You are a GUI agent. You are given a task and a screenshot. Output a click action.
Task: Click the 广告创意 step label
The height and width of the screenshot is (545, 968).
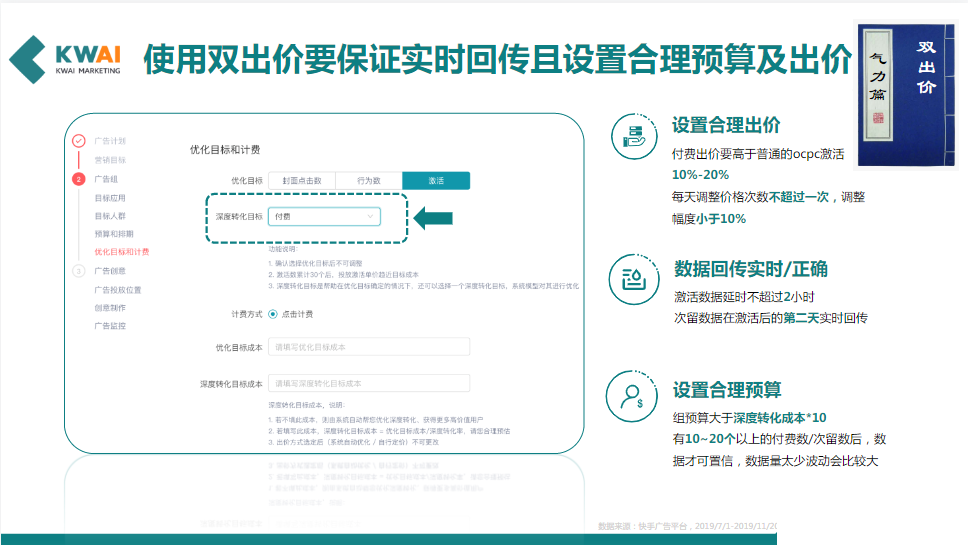[110, 271]
